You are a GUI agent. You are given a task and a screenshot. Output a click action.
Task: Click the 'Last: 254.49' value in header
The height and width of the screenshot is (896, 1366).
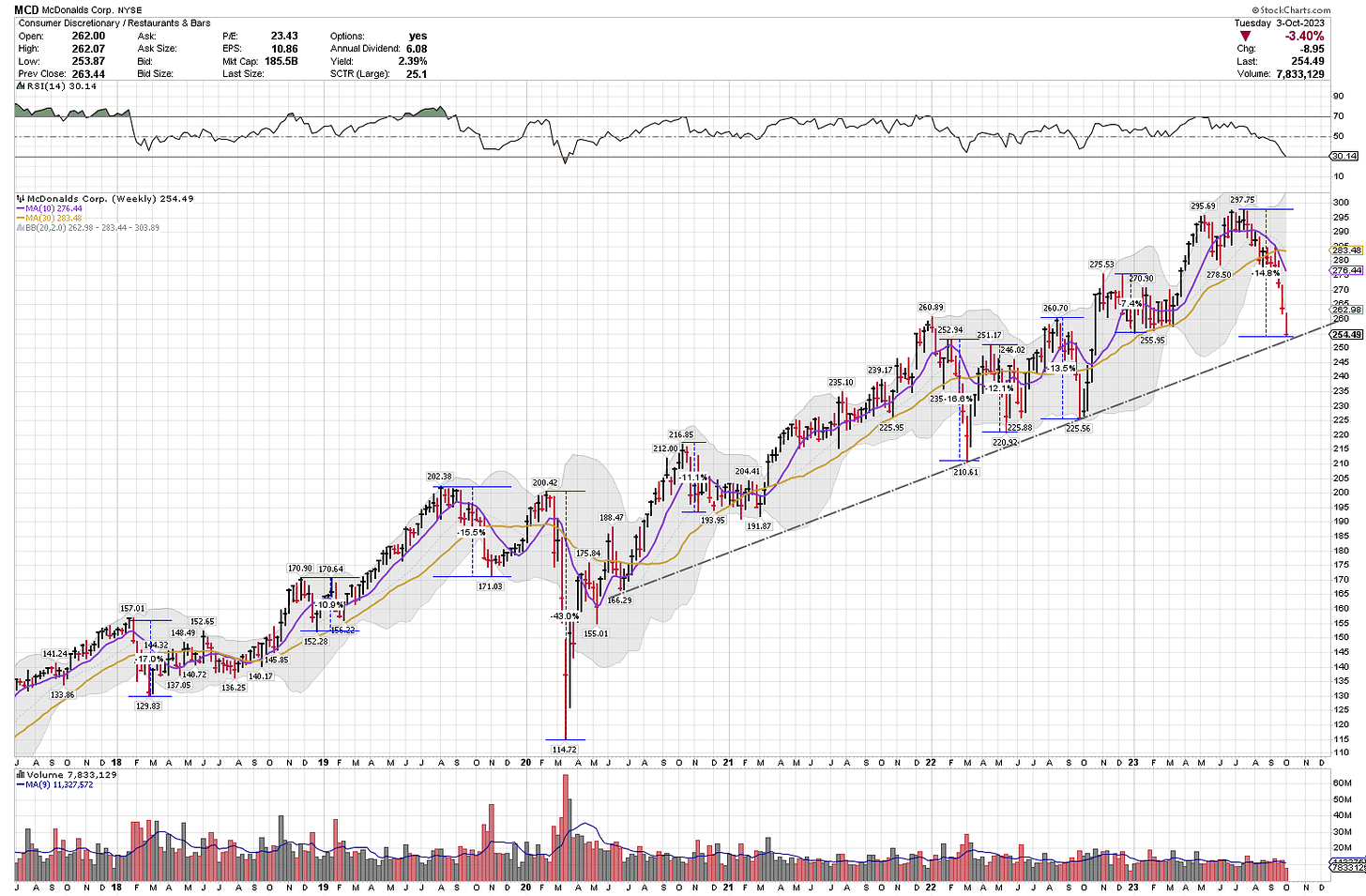(1309, 61)
